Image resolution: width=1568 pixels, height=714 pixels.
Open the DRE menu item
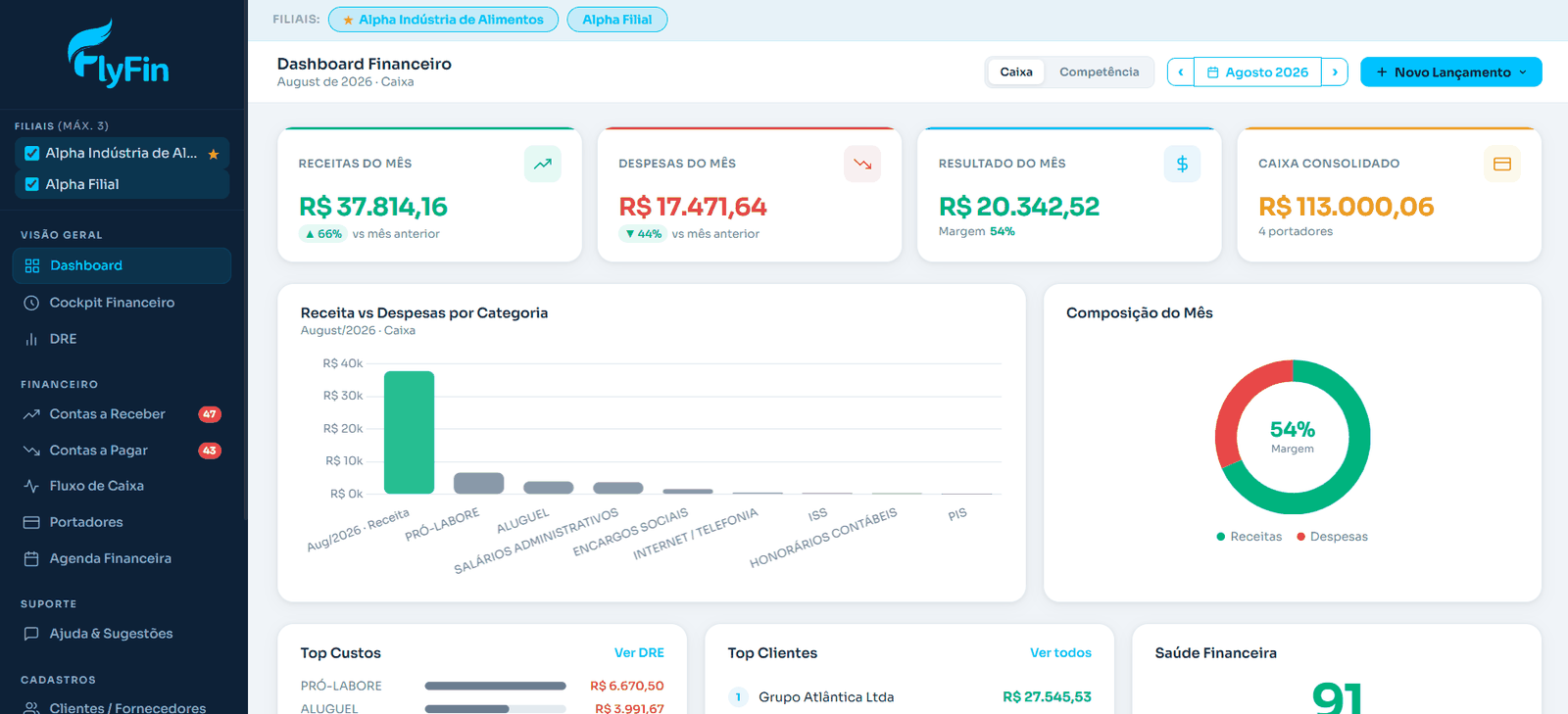pos(122,339)
